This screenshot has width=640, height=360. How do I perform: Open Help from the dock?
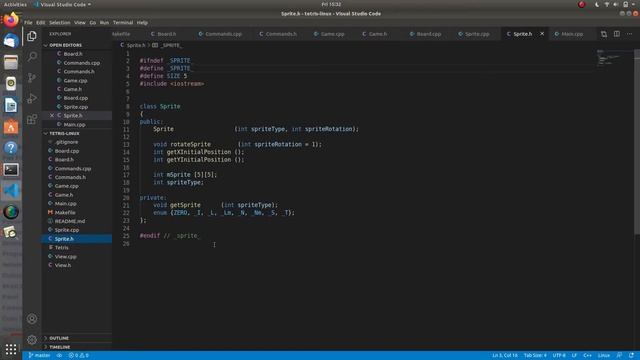point(11,148)
